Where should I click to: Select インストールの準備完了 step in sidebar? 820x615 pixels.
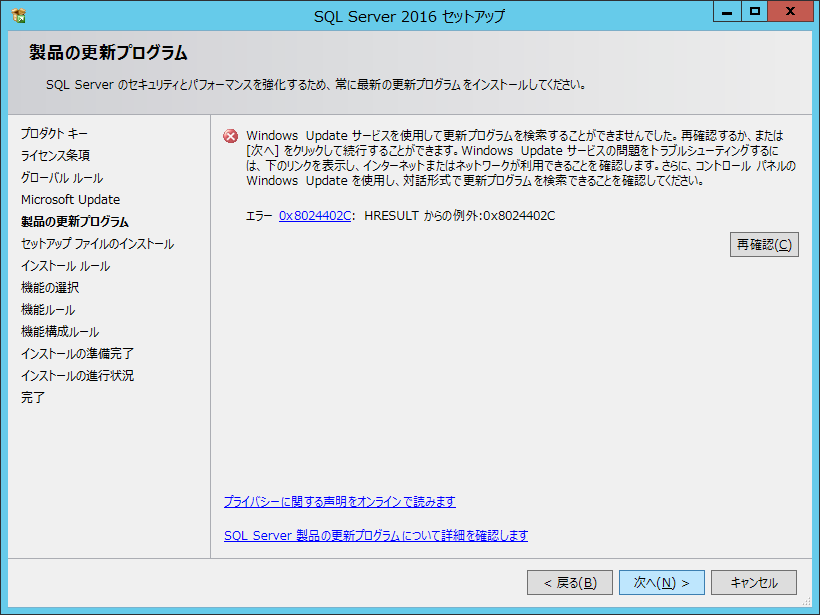(77, 353)
